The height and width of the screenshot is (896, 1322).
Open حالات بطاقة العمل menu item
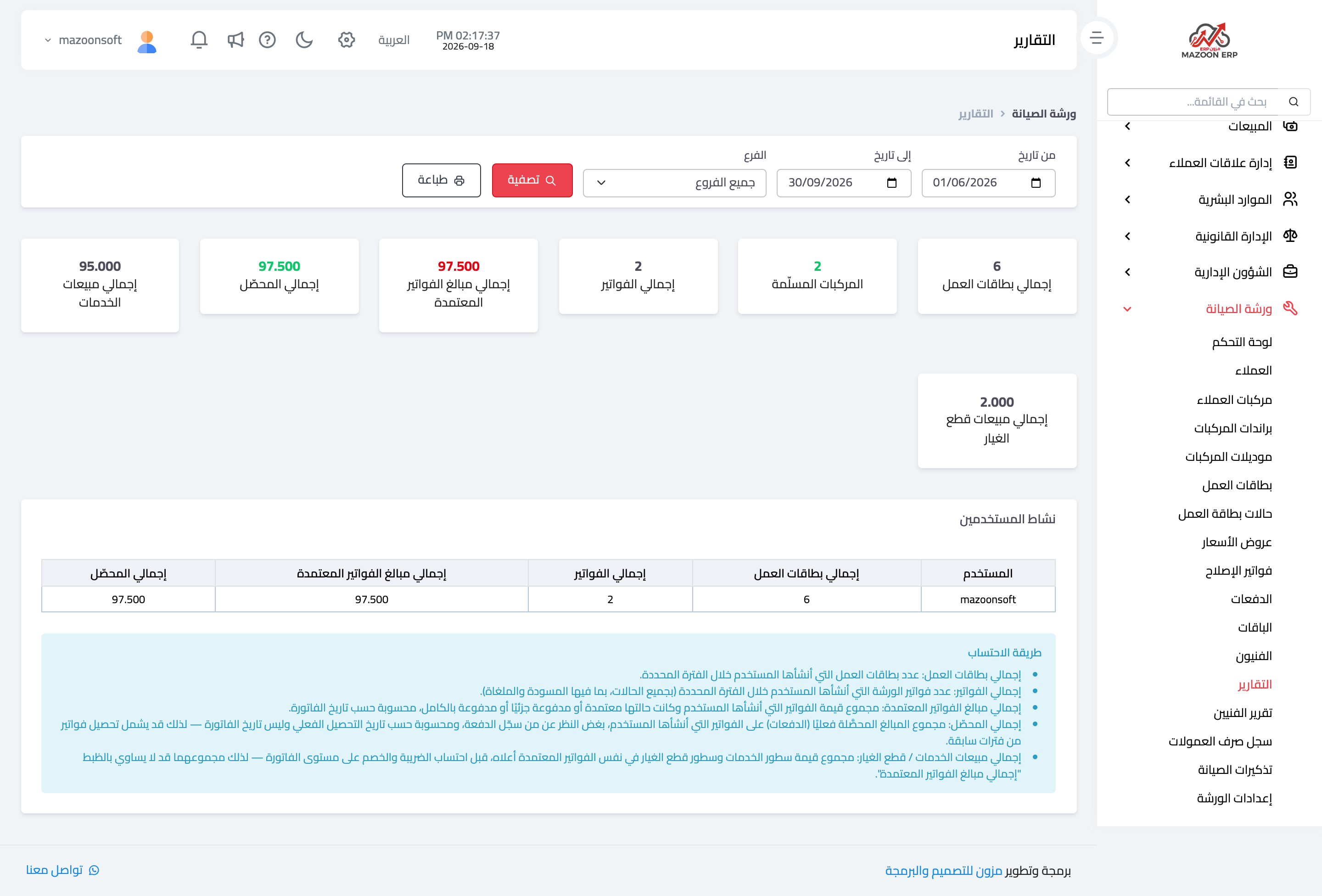(x=1225, y=513)
